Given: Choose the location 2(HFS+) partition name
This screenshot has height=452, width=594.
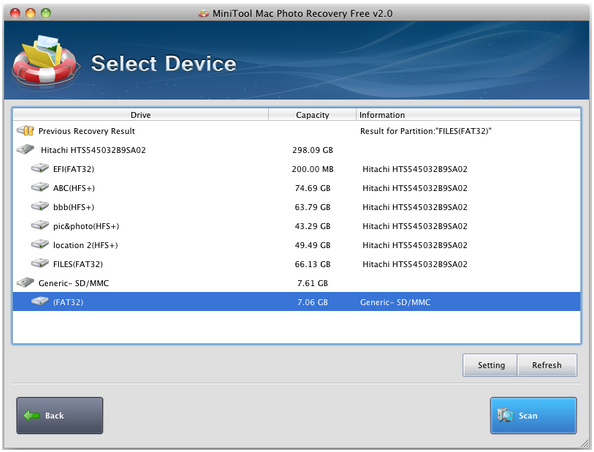Looking at the screenshot, I should pyautogui.click(x=85, y=245).
